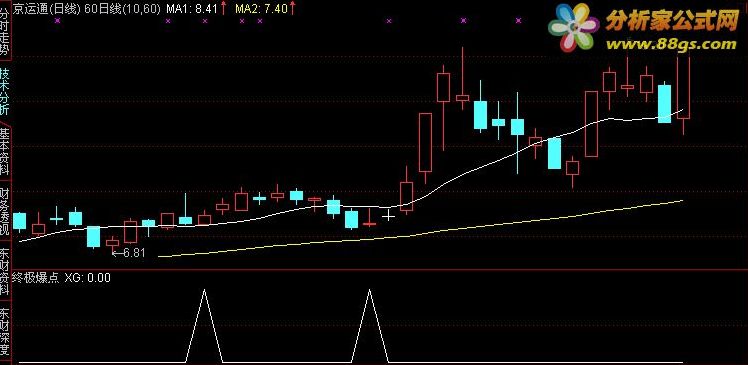This screenshot has width=748, height=365.
Task: Click the rightmost purple x marker
Action: (519, 21)
